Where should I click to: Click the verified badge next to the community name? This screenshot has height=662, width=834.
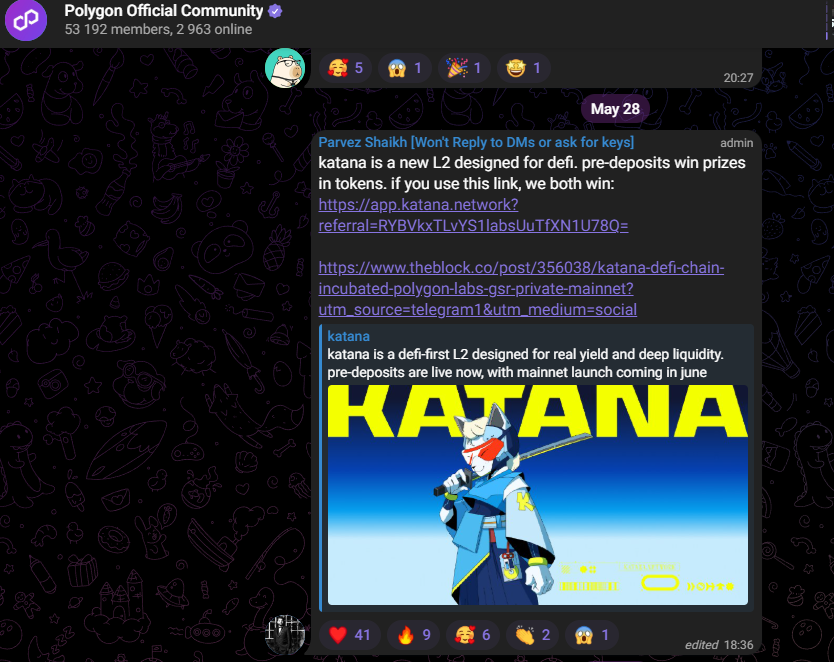[275, 11]
